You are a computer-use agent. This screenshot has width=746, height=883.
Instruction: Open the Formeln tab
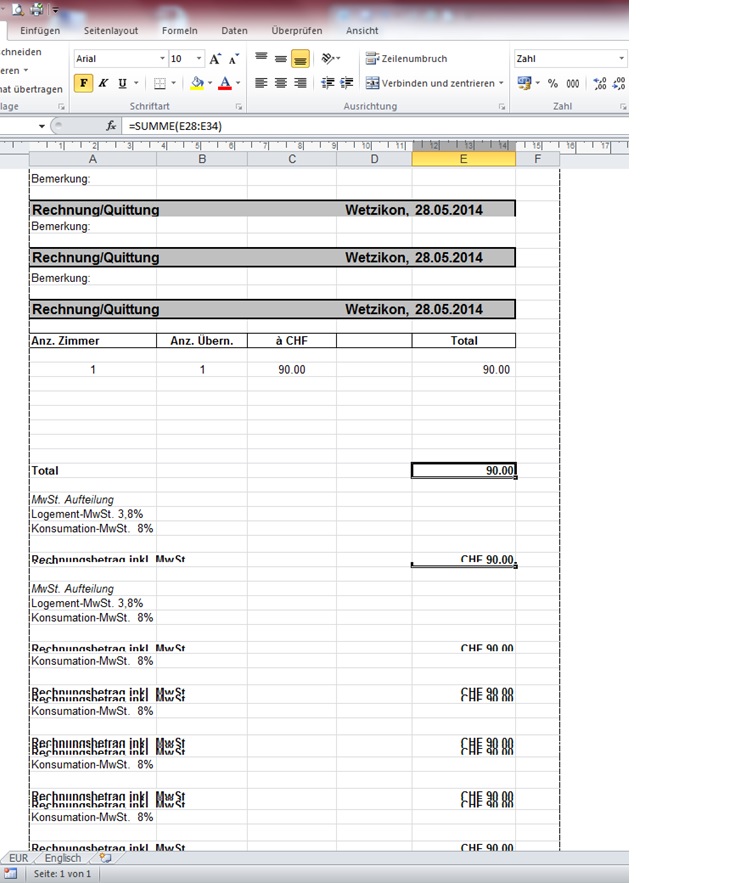[180, 30]
